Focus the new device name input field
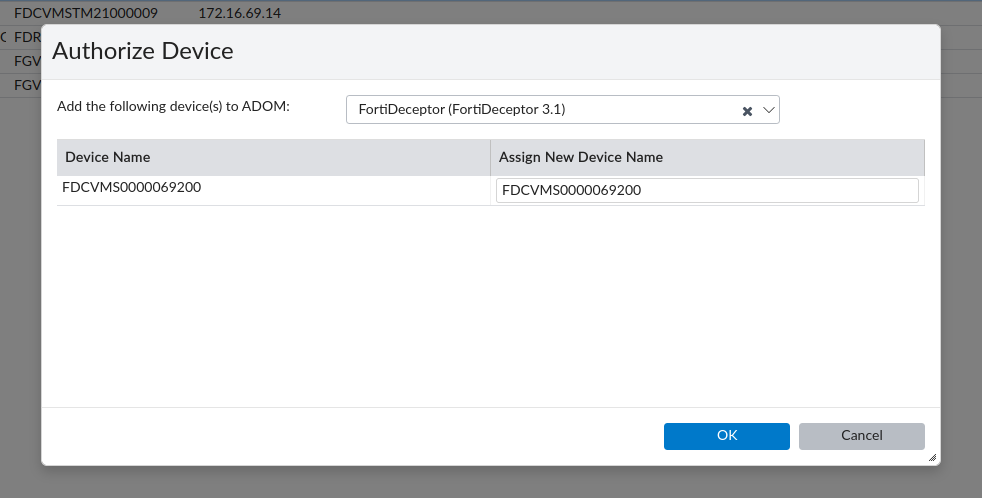 (x=706, y=190)
